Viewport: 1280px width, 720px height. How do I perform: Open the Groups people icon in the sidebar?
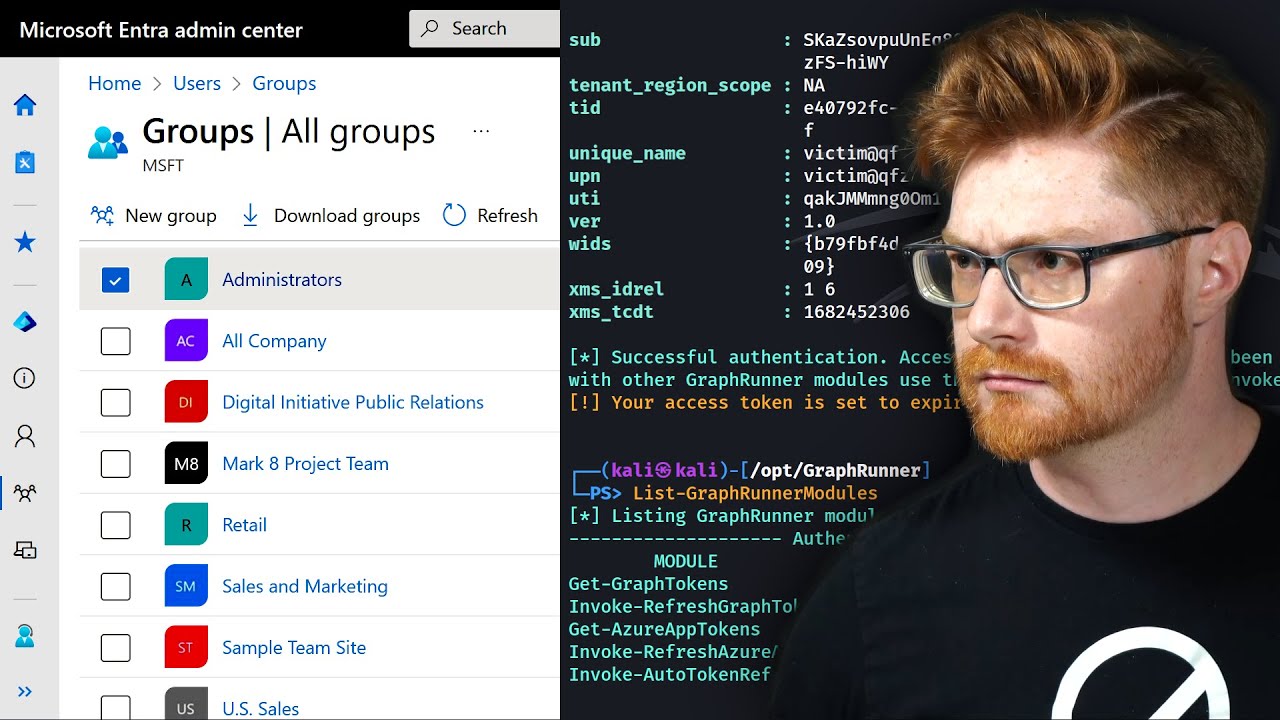(25, 492)
